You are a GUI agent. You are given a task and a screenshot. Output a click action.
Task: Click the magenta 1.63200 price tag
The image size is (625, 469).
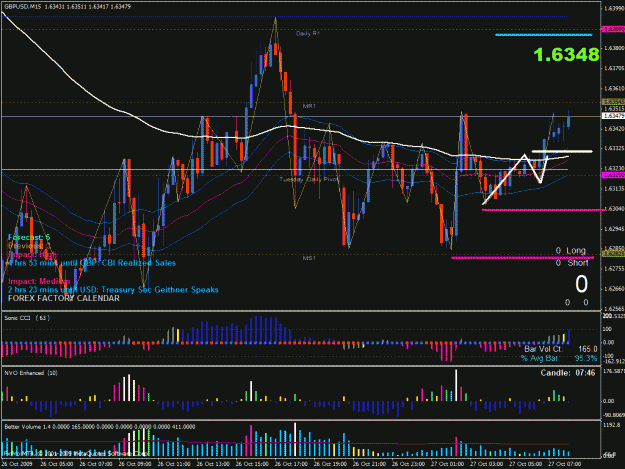click(x=613, y=175)
